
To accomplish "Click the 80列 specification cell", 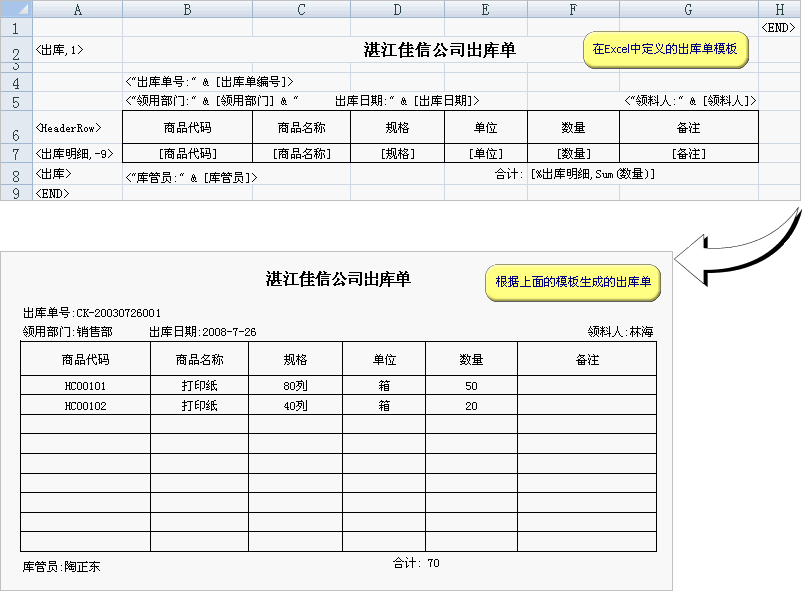I will (x=295, y=385).
